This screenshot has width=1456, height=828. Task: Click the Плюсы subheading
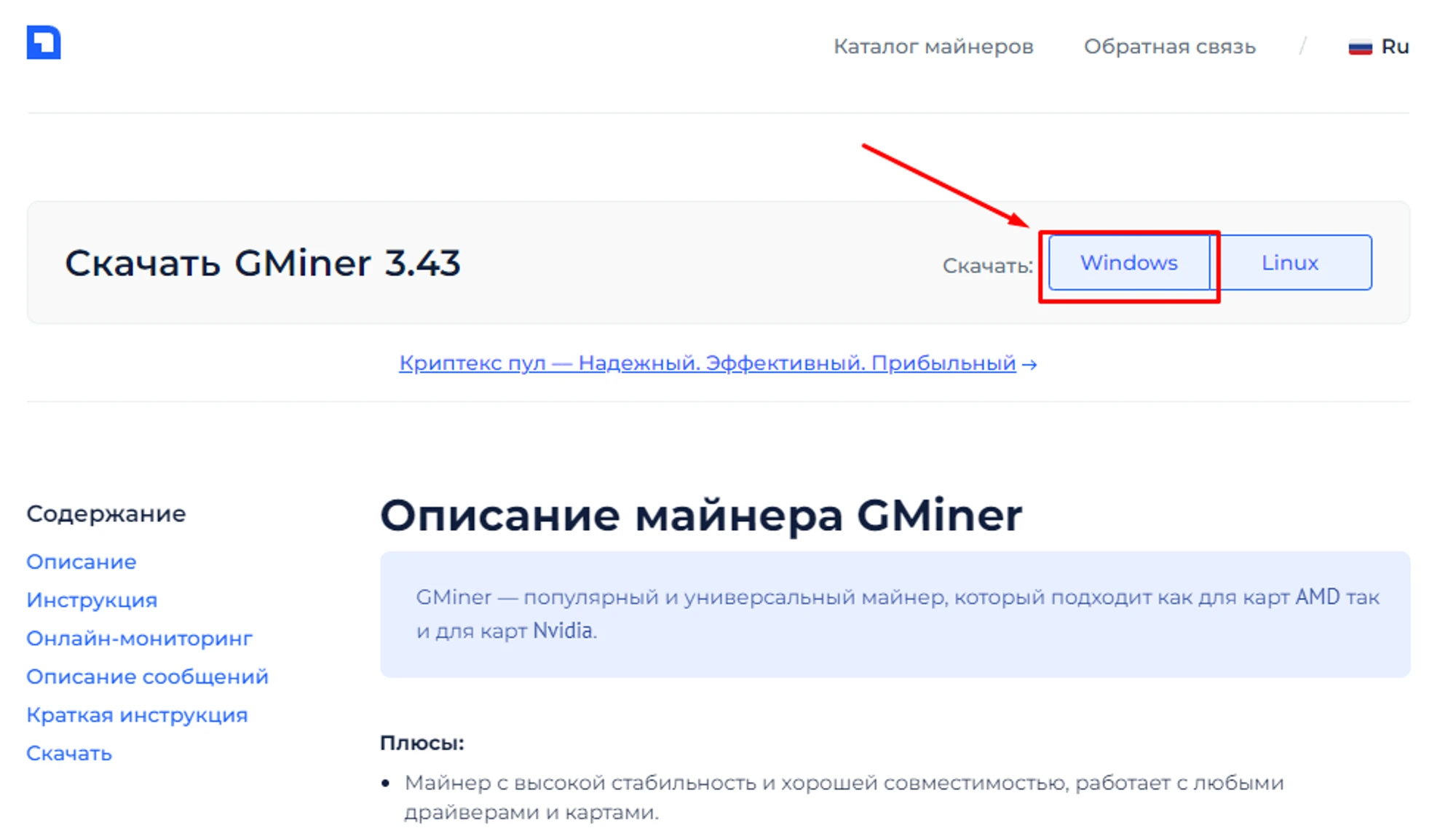click(422, 743)
